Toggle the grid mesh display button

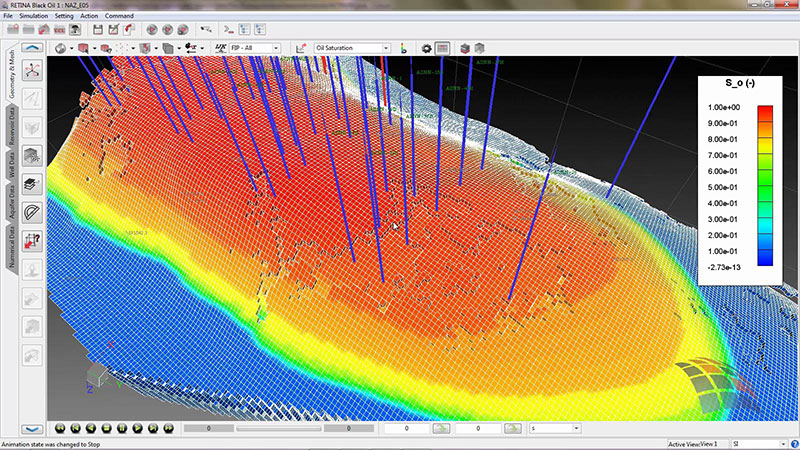tap(442, 48)
